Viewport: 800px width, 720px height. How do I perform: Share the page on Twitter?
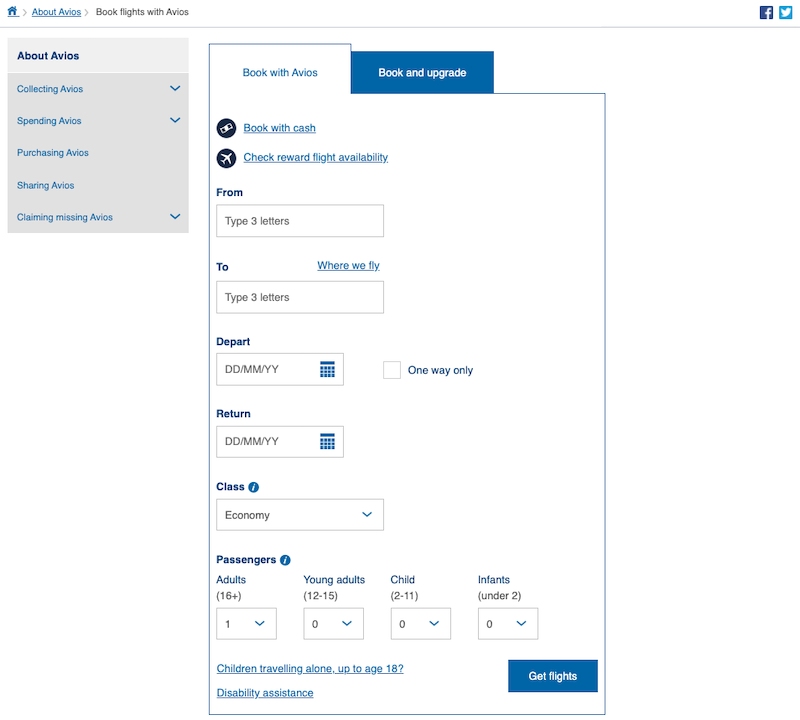point(785,12)
